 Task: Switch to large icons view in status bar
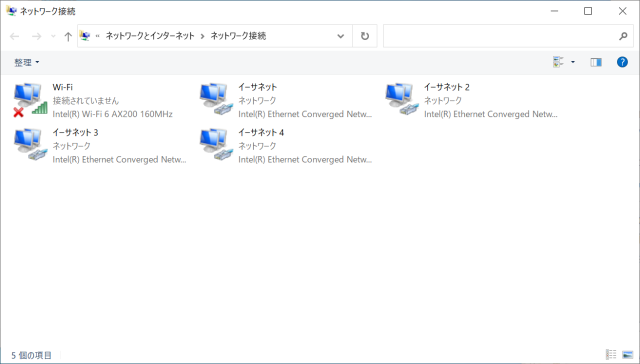[627, 355]
